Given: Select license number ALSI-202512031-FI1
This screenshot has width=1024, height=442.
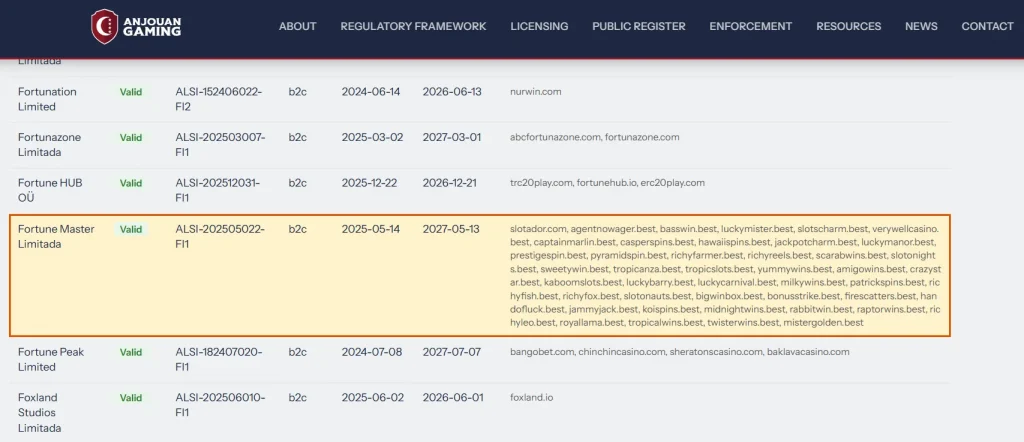Looking at the screenshot, I should click(218, 191).
